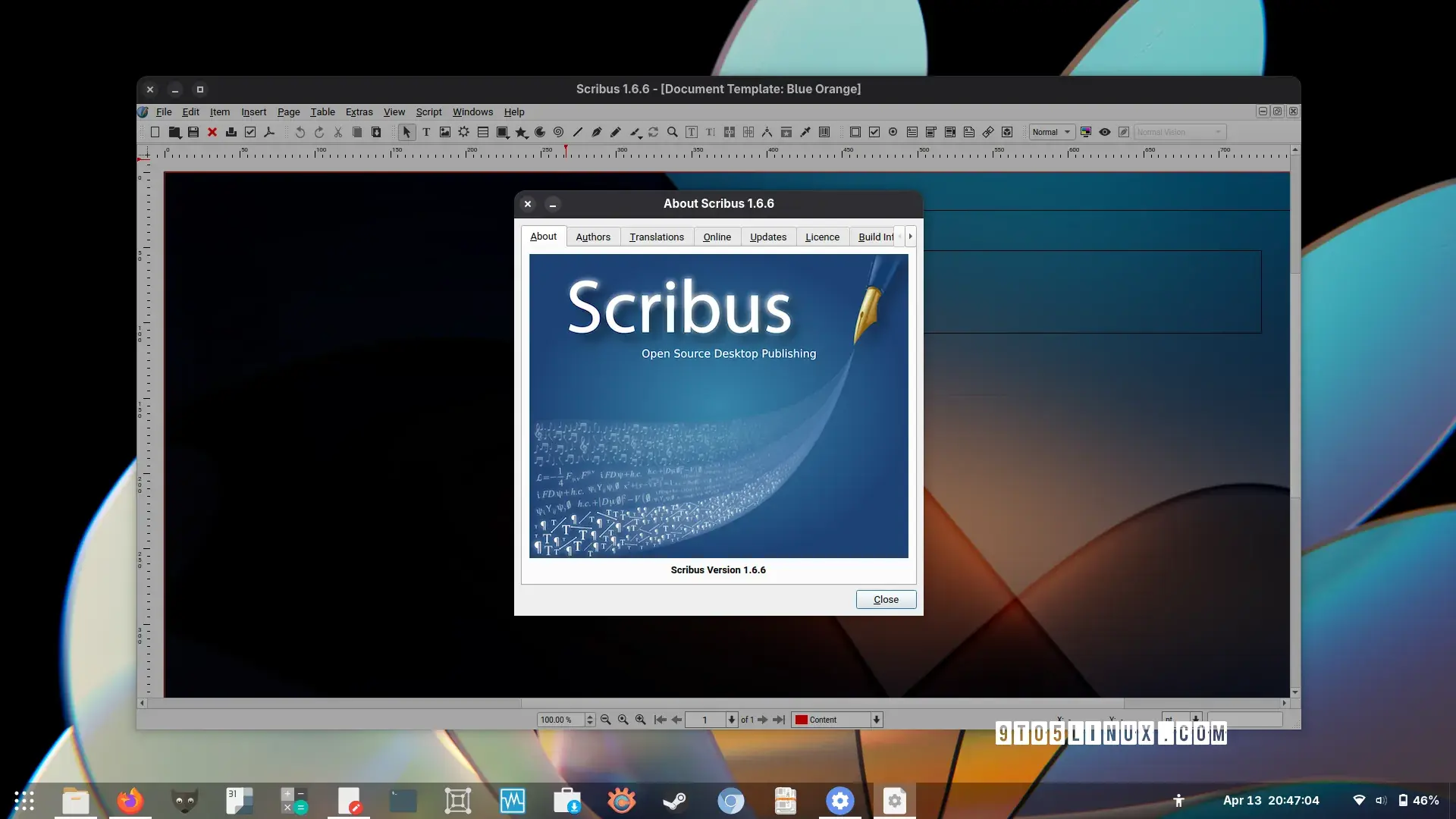Image resolution: width=1456 pixels, height=819 pixels.
Task: Click the Preflight Verifier icon
Action: [250, 132]
